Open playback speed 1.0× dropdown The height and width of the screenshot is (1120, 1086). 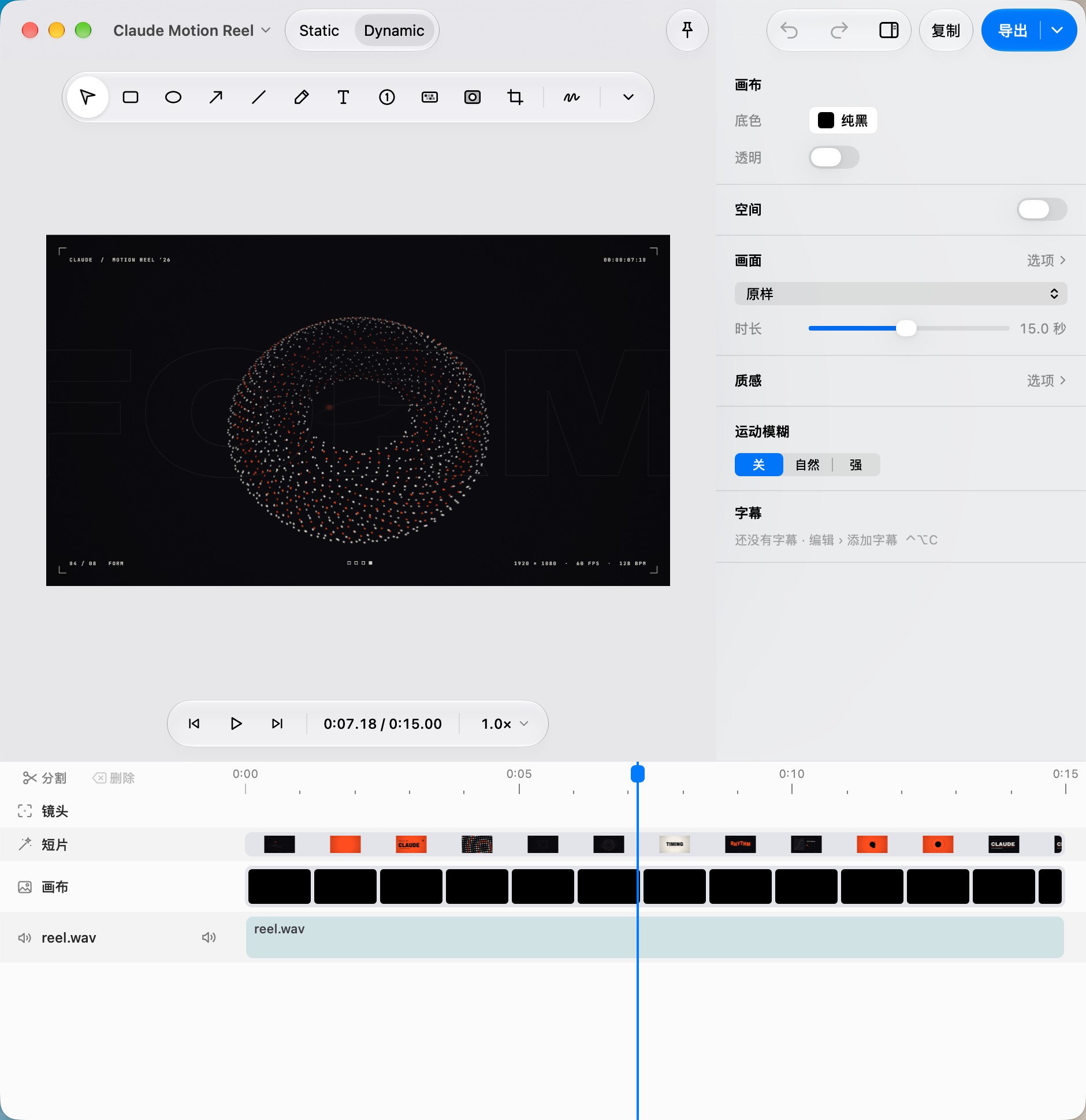click(x=505, y=724)
